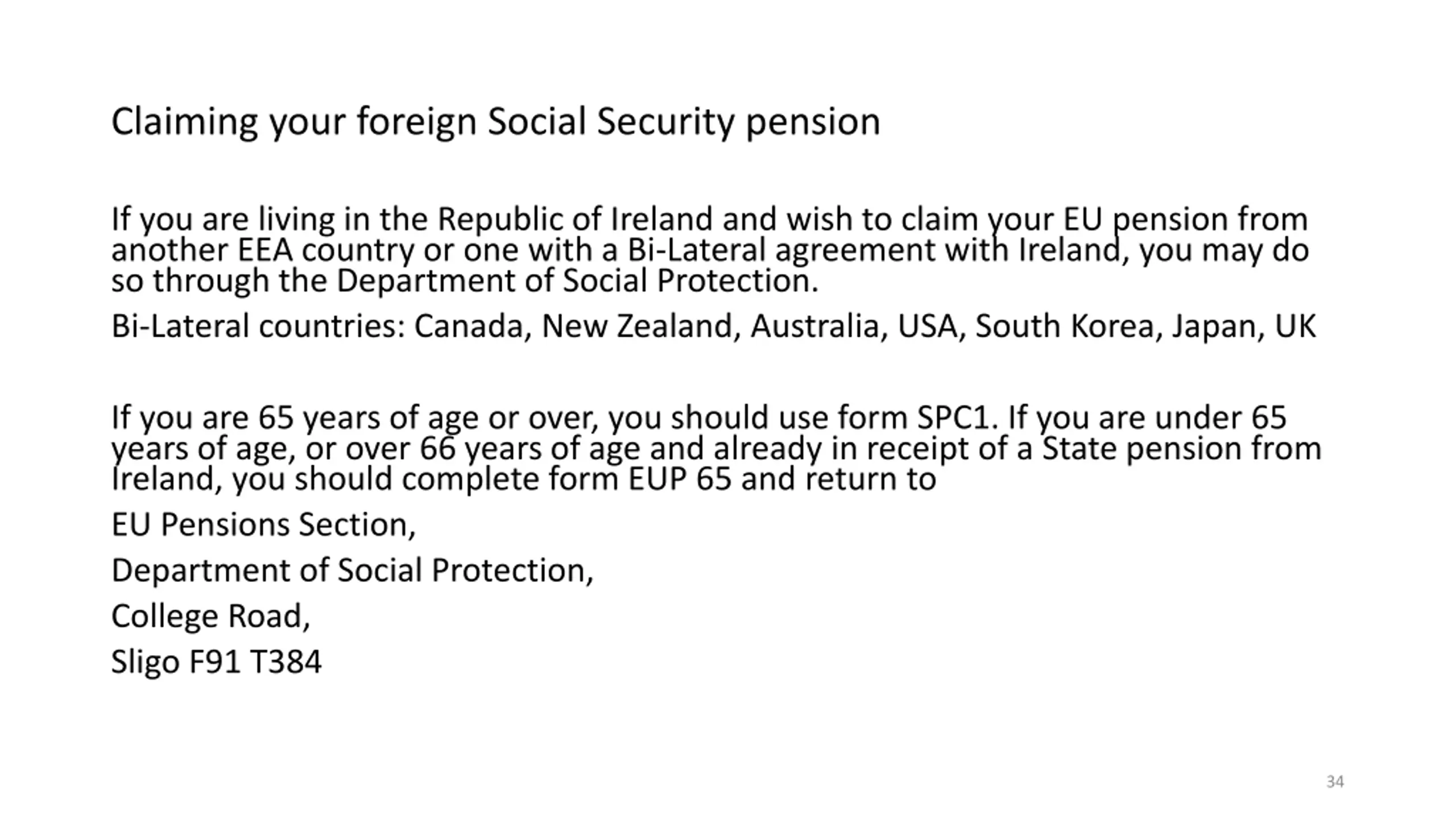Select the word 'Canada' in the countries list
The height and width of the screenshot is (819, 1456).
click(x=468, y=326)
